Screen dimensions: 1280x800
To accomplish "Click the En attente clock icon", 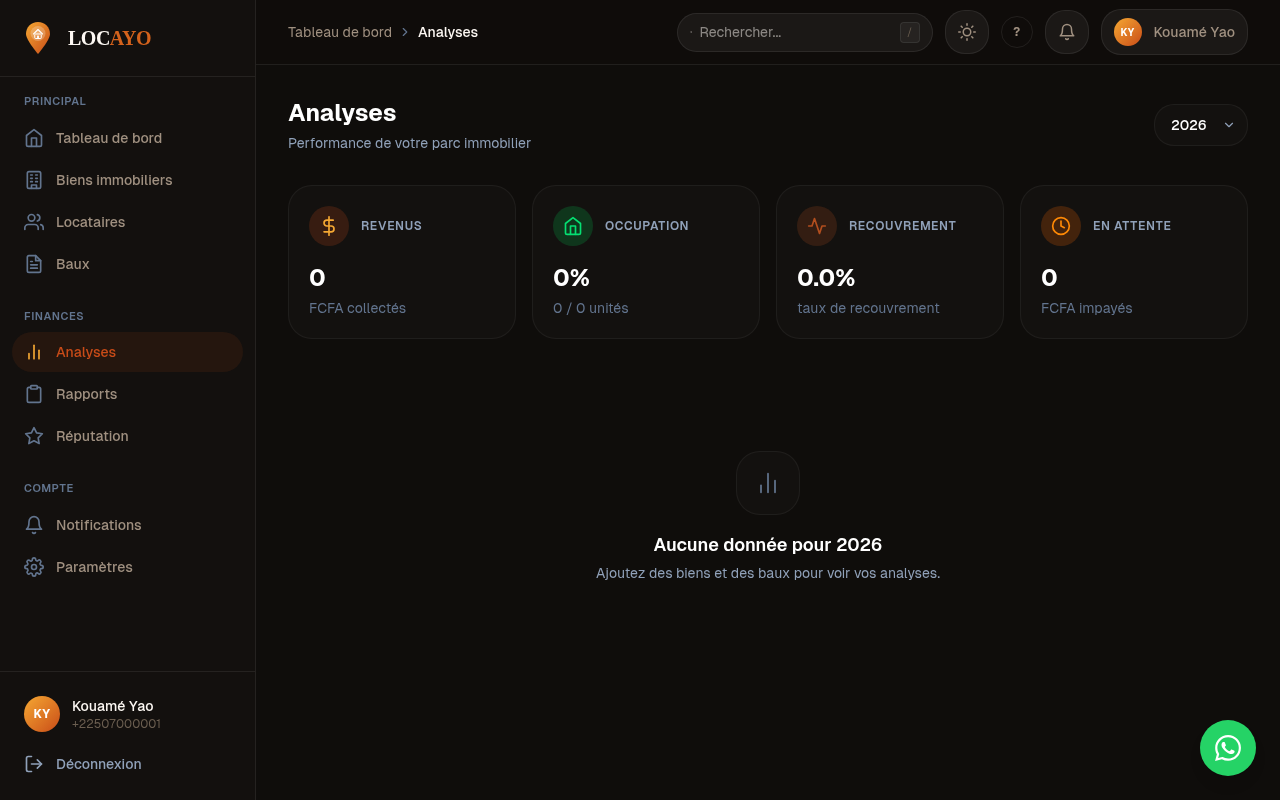I will point(1061,226).
